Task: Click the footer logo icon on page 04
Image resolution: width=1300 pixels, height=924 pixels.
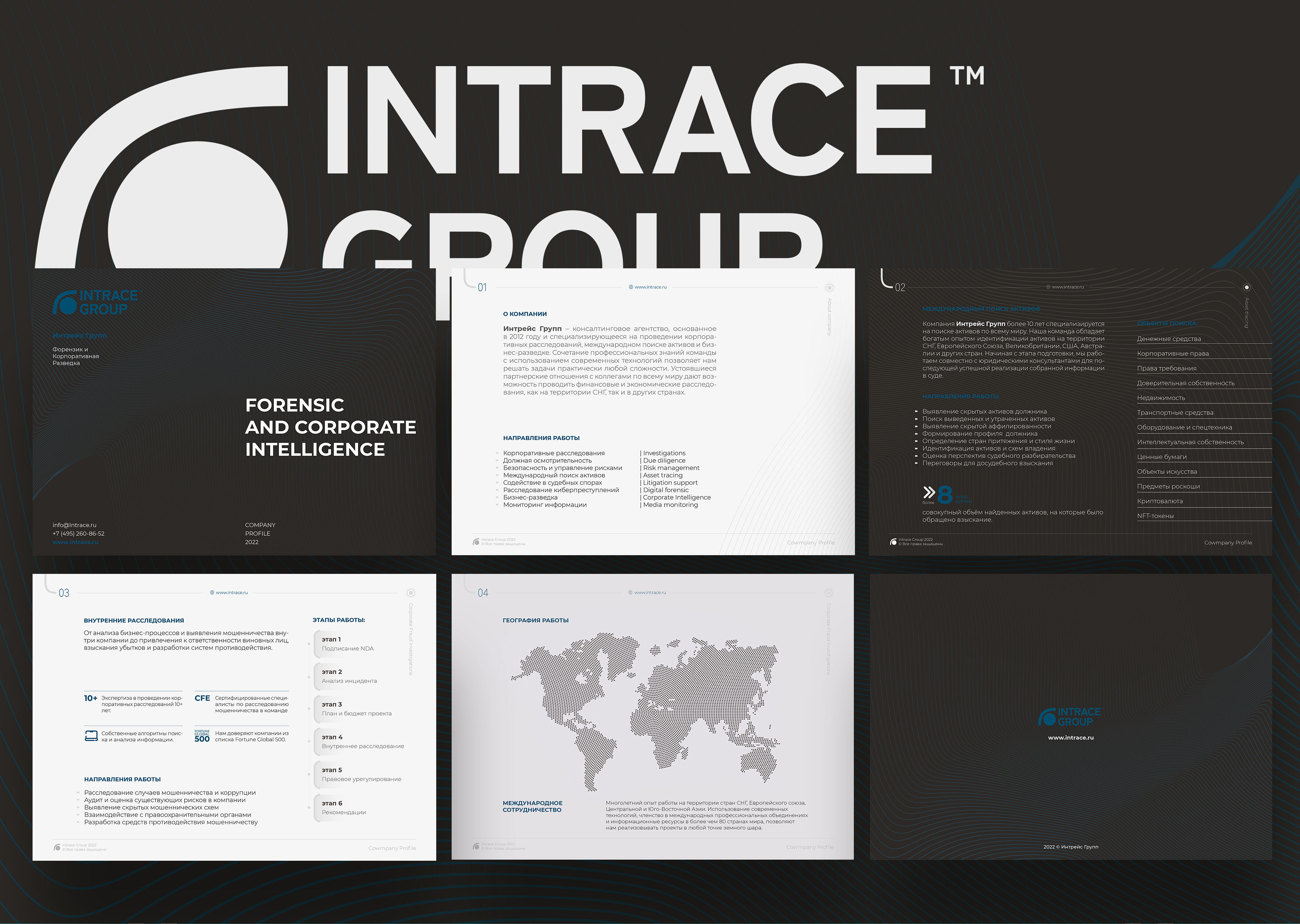Action: (x=476, y=847)
